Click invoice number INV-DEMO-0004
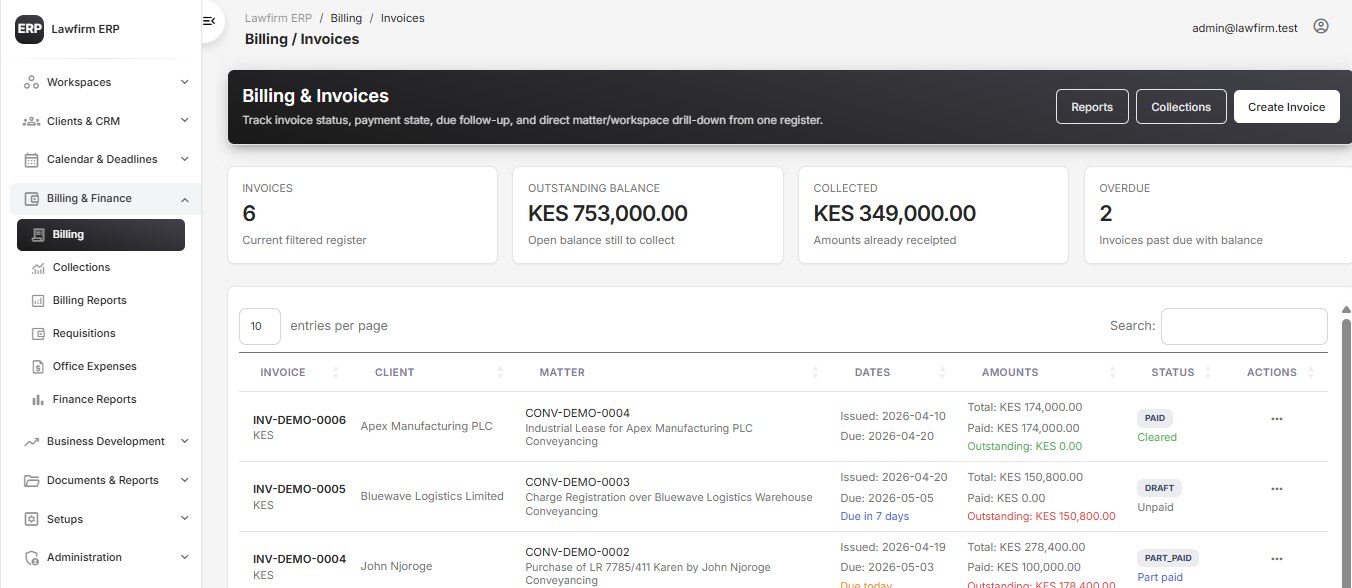 tap(299, 559)
